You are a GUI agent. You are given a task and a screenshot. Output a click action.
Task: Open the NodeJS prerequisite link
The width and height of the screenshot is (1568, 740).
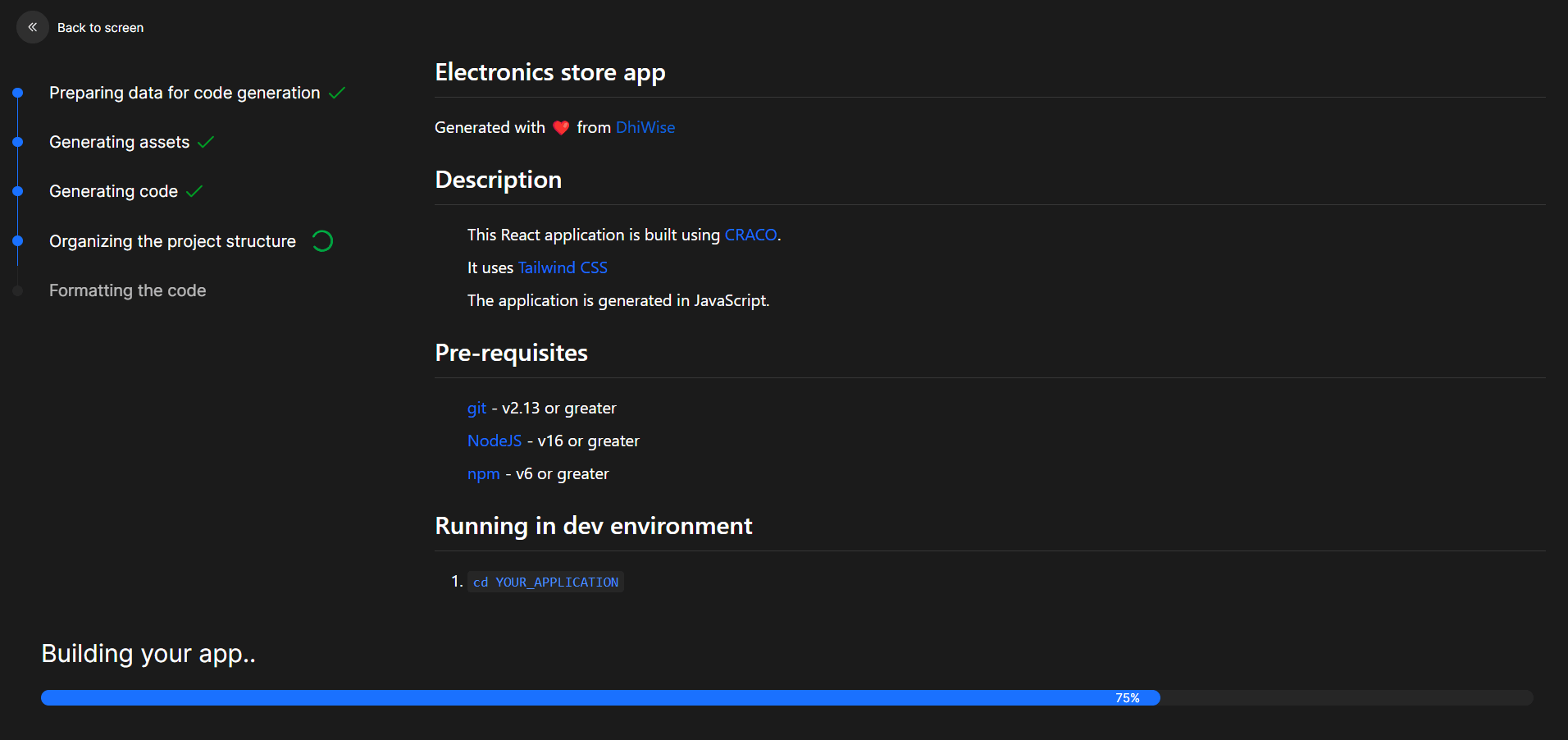(x=495, y=441)
